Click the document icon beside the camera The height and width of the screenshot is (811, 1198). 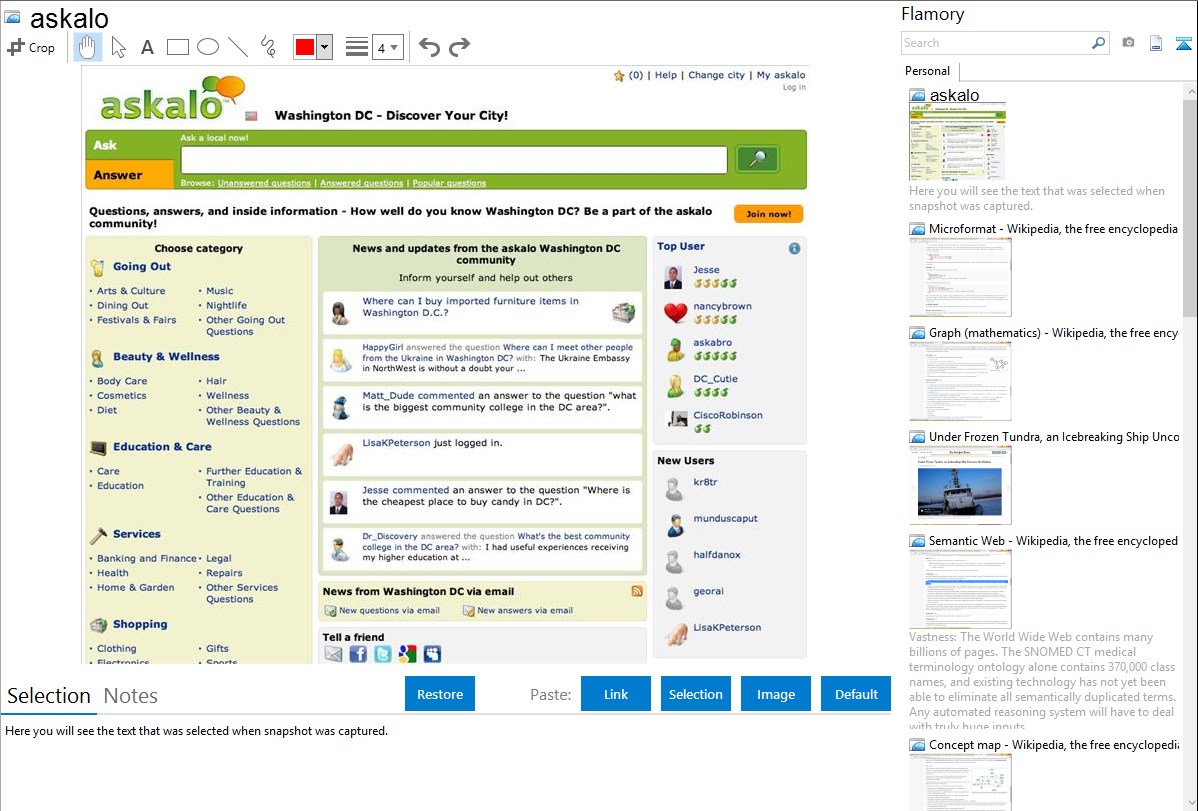[1156, 43]
